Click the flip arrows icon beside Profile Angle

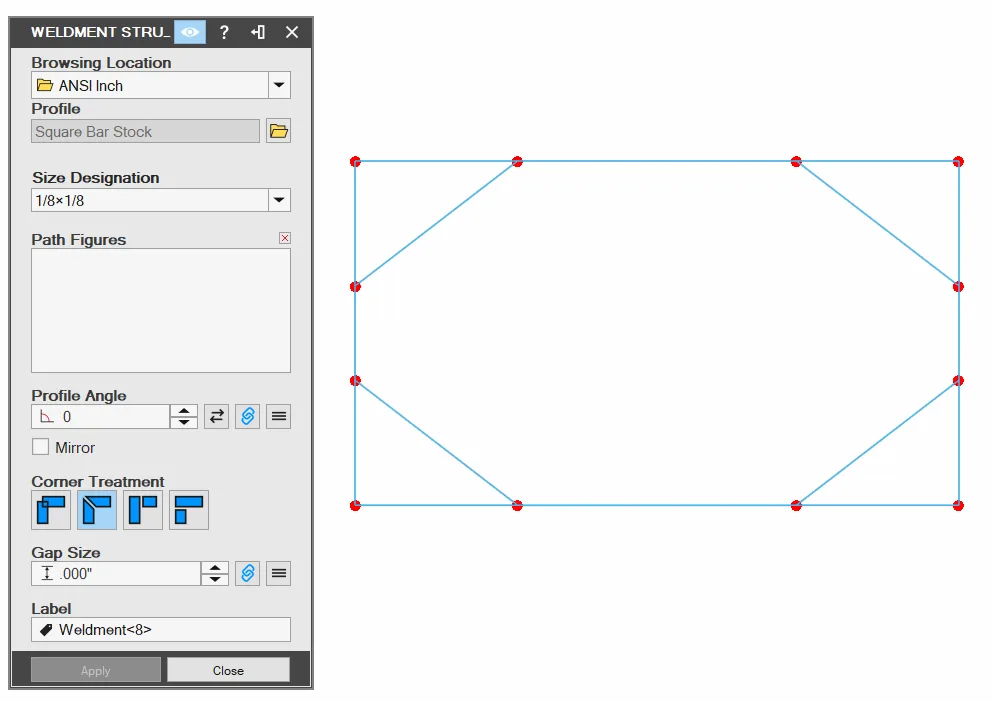coord(216,417)
